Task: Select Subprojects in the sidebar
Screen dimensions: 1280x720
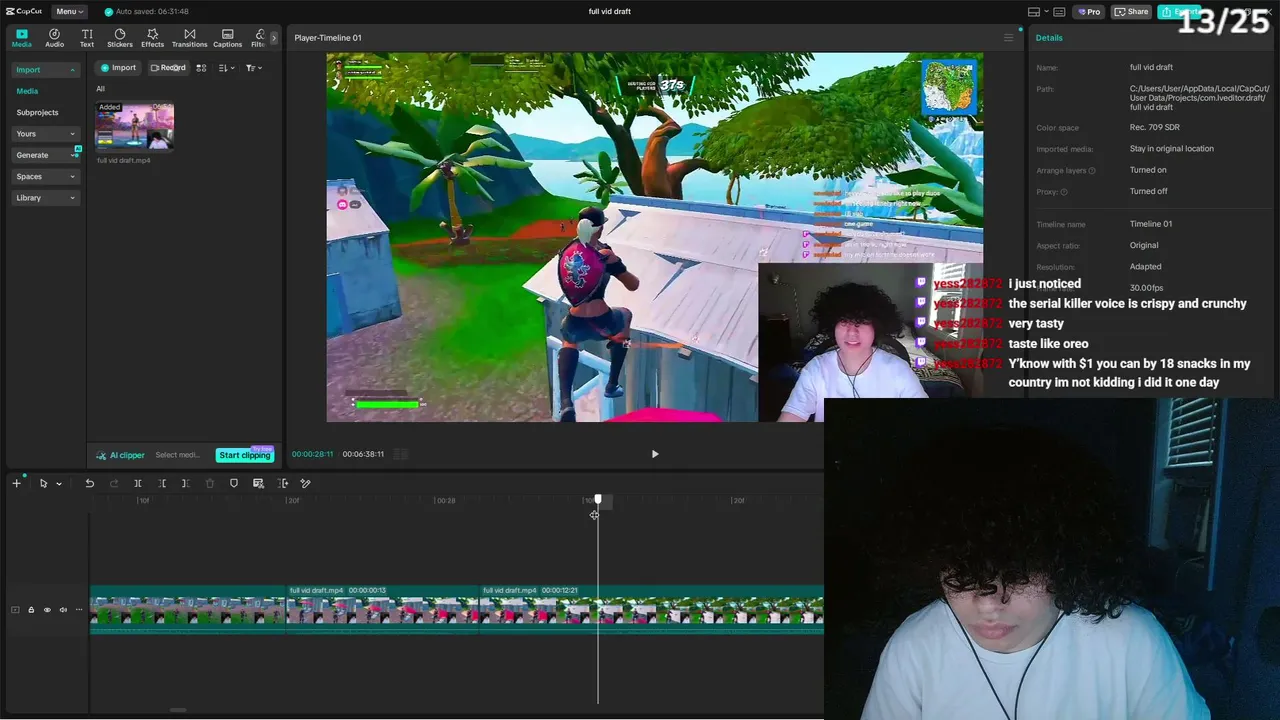Action: click(x=37, y=112)
